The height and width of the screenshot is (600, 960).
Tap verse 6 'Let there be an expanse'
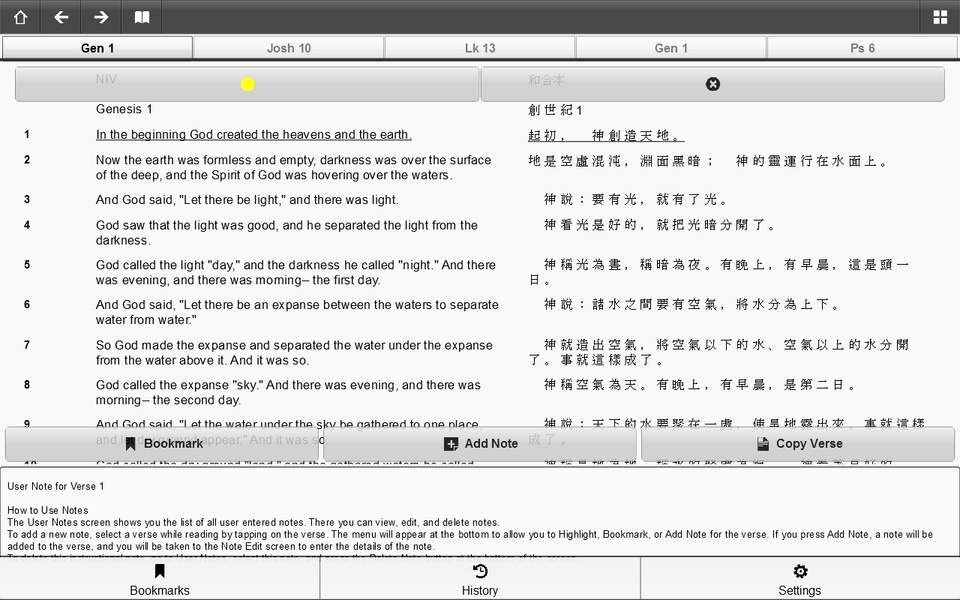coord(297,312)
